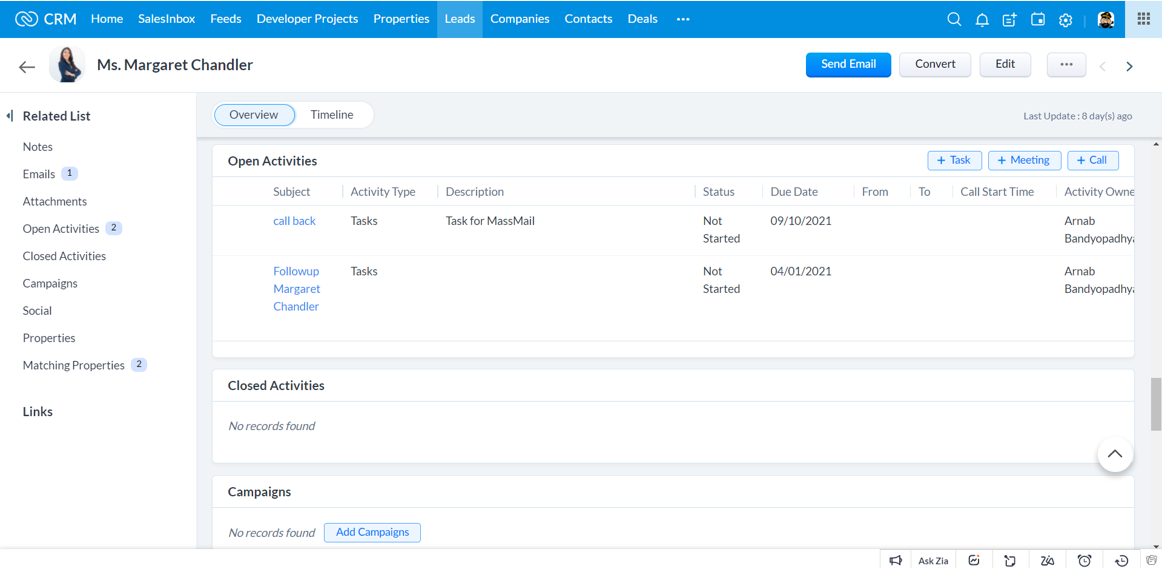Jump to Emails in Related List
This screenshot has width=1162, height=568.
coord(39,174)
